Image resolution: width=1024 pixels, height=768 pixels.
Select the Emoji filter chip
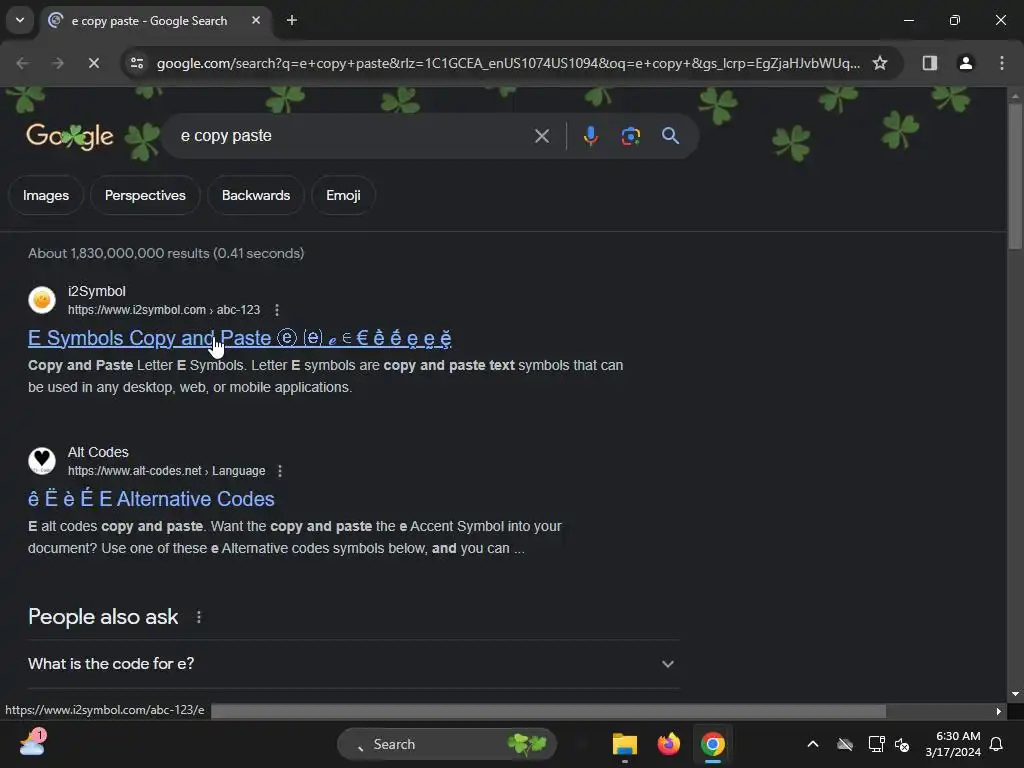pyautogui.click(x=344, y=195)
